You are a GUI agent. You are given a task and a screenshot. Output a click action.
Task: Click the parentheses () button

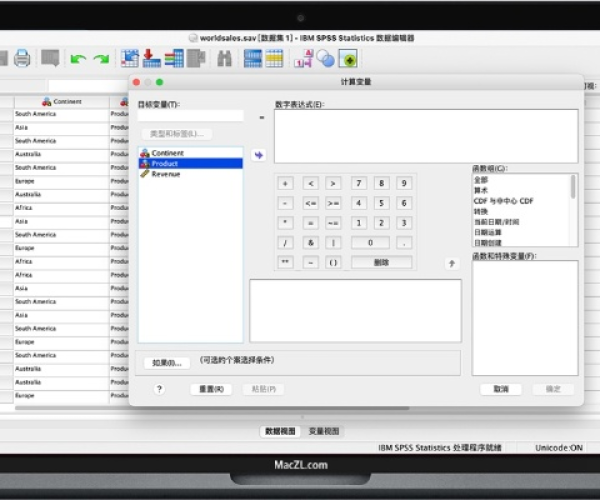coord(333,262)
